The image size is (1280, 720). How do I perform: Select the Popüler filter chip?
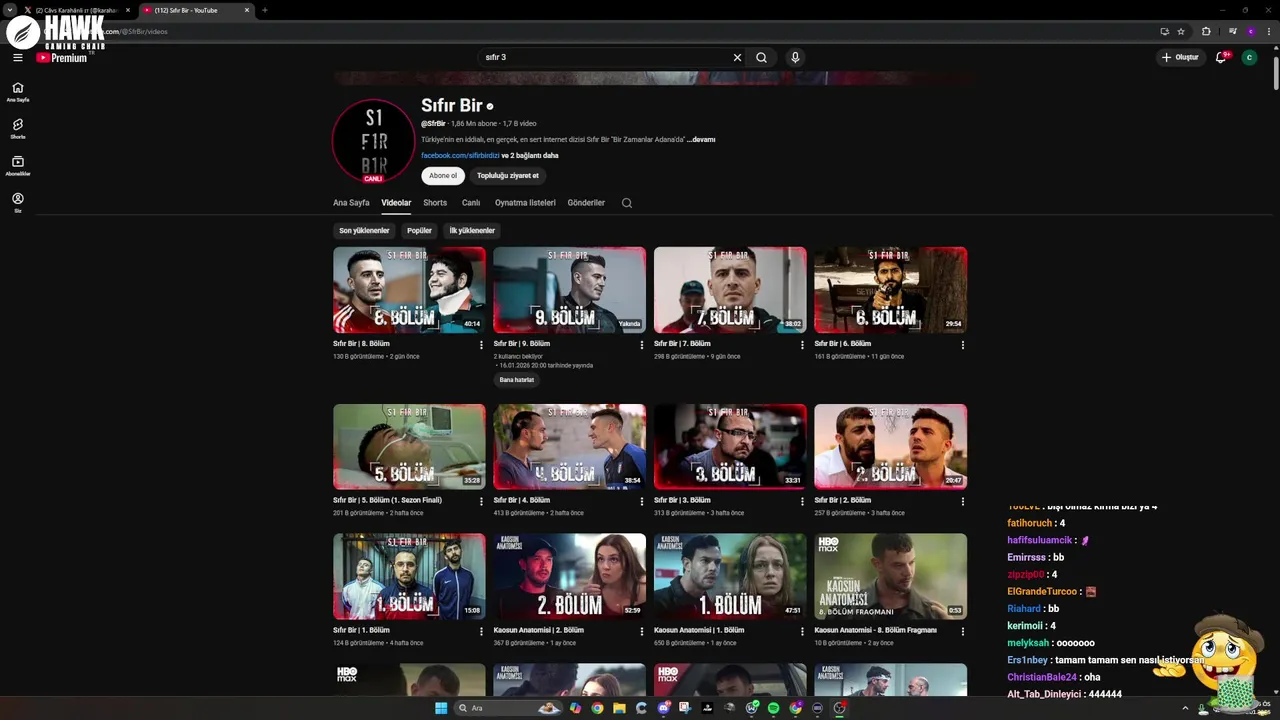[419, 230]
